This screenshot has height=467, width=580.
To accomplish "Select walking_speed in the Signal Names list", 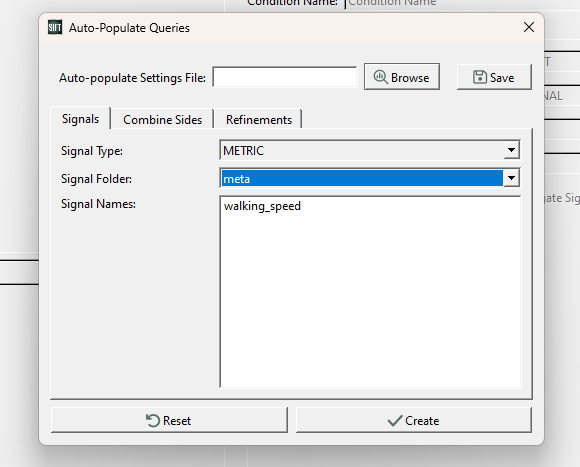I will pos(262,206).
